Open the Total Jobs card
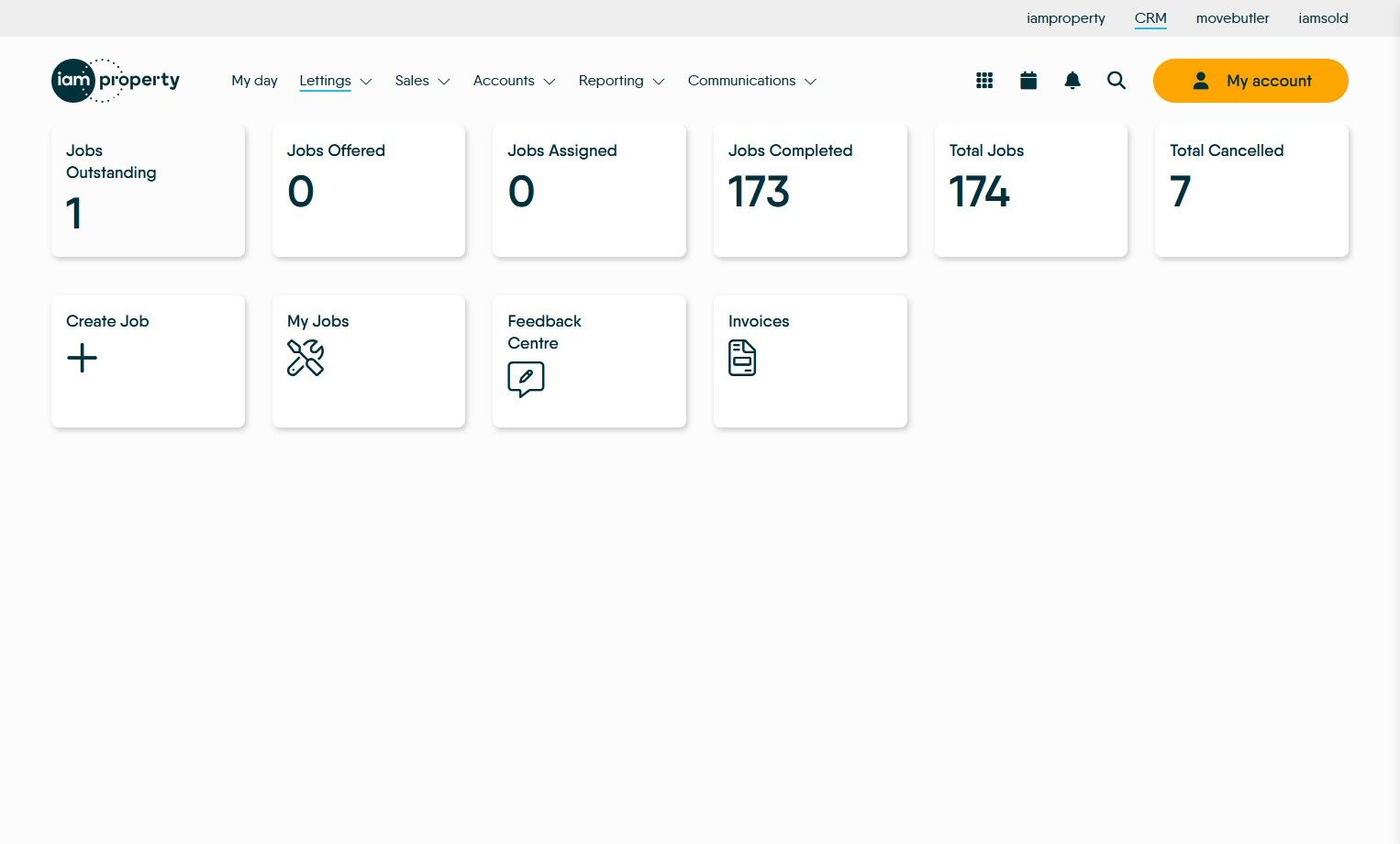 (1031, 191)
